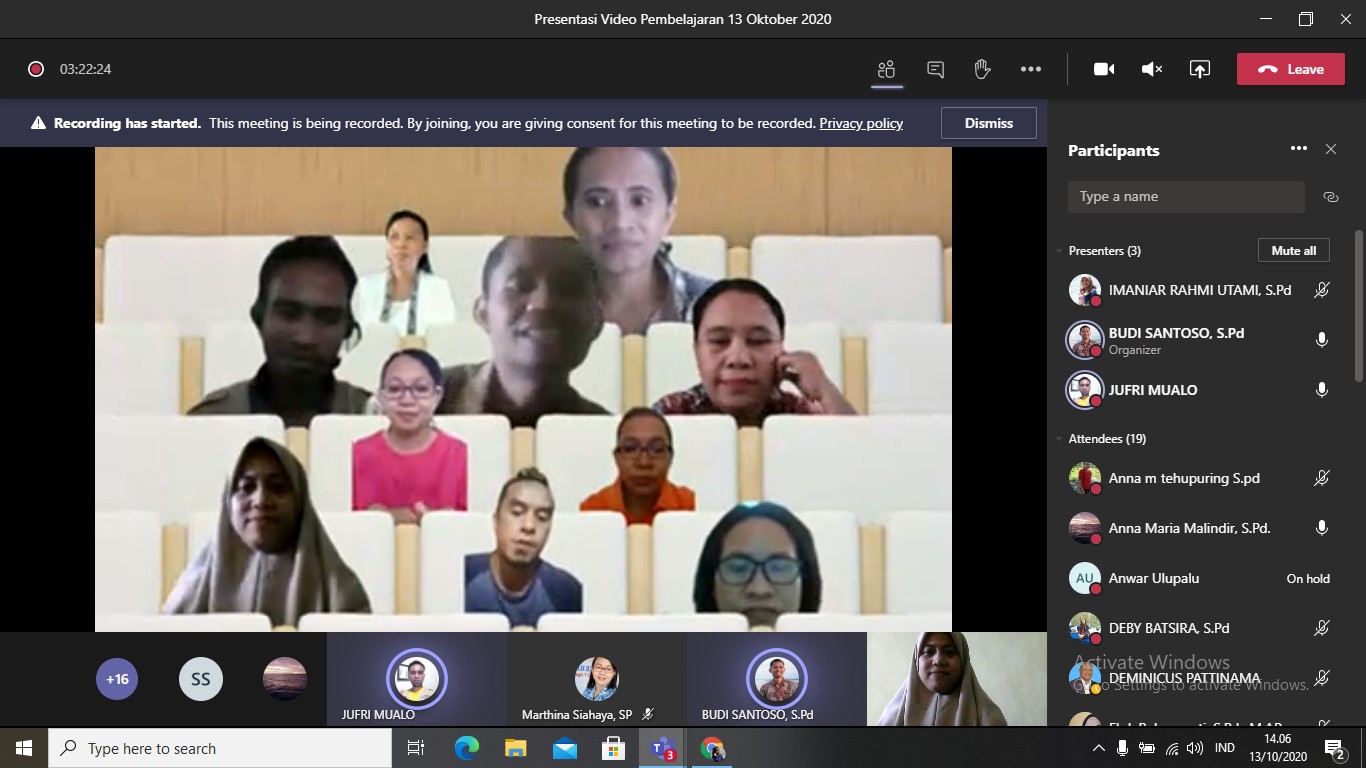Show hidden system tray icons
The width and height of the screenshot is (1366, 768).
pos(1099,748)
